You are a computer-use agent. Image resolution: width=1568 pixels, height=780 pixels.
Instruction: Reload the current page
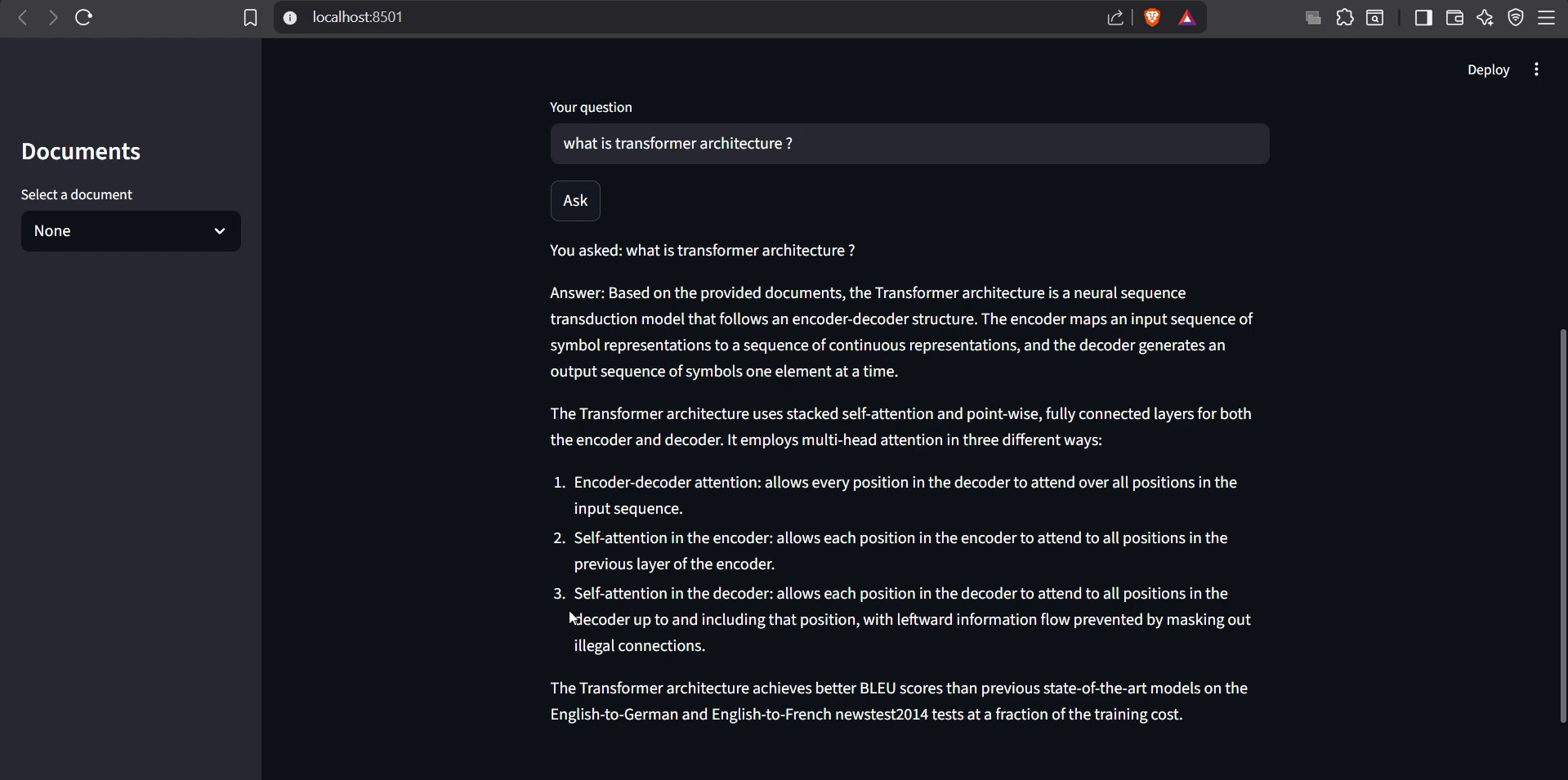[83, 17]
